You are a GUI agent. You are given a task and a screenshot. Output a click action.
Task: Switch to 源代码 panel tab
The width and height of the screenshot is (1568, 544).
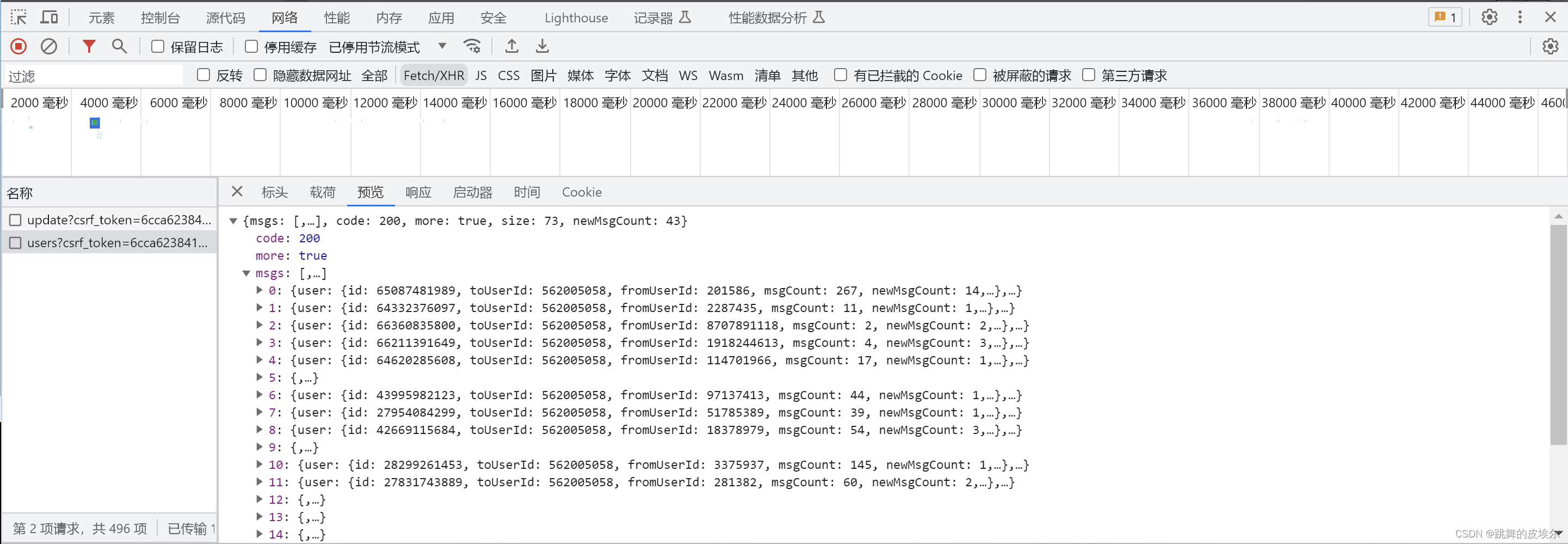click(x=225, y=17)
